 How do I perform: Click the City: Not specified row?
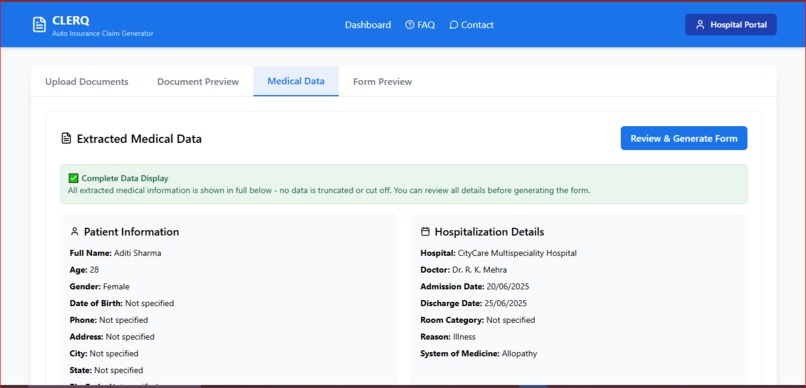point(104,354)
